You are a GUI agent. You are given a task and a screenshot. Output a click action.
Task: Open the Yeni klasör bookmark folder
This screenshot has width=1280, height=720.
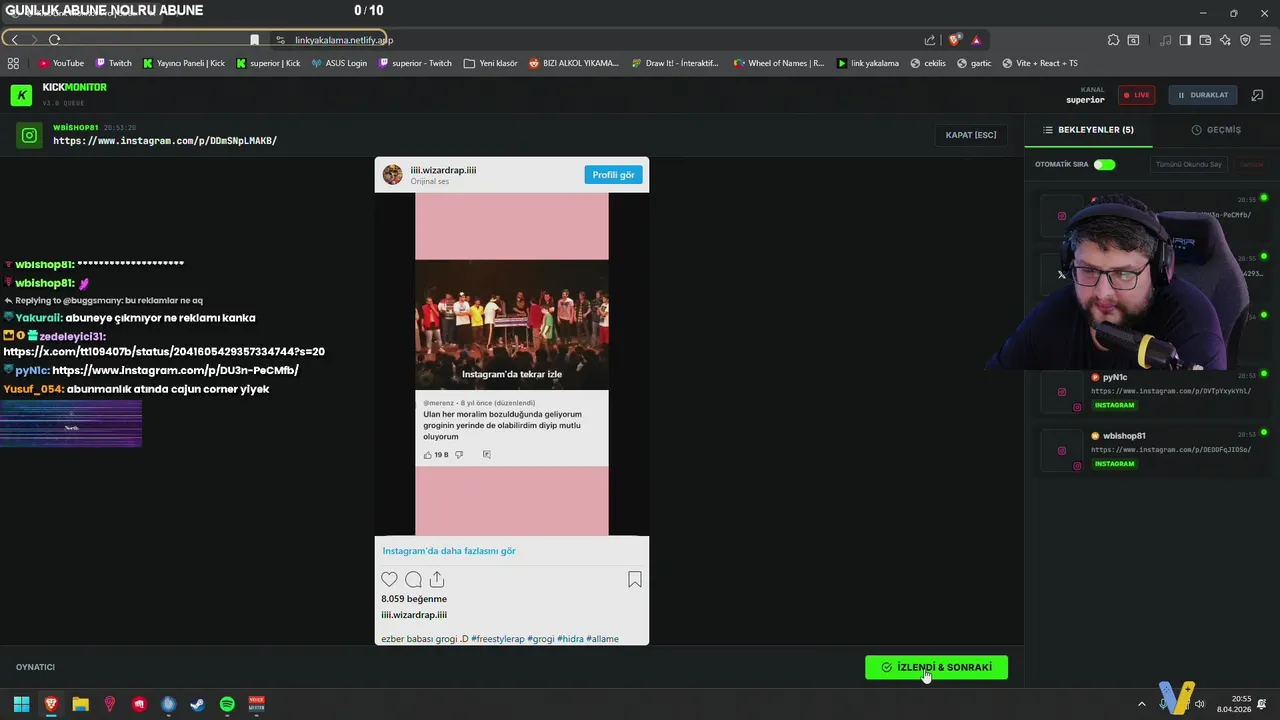click(490, 63)
